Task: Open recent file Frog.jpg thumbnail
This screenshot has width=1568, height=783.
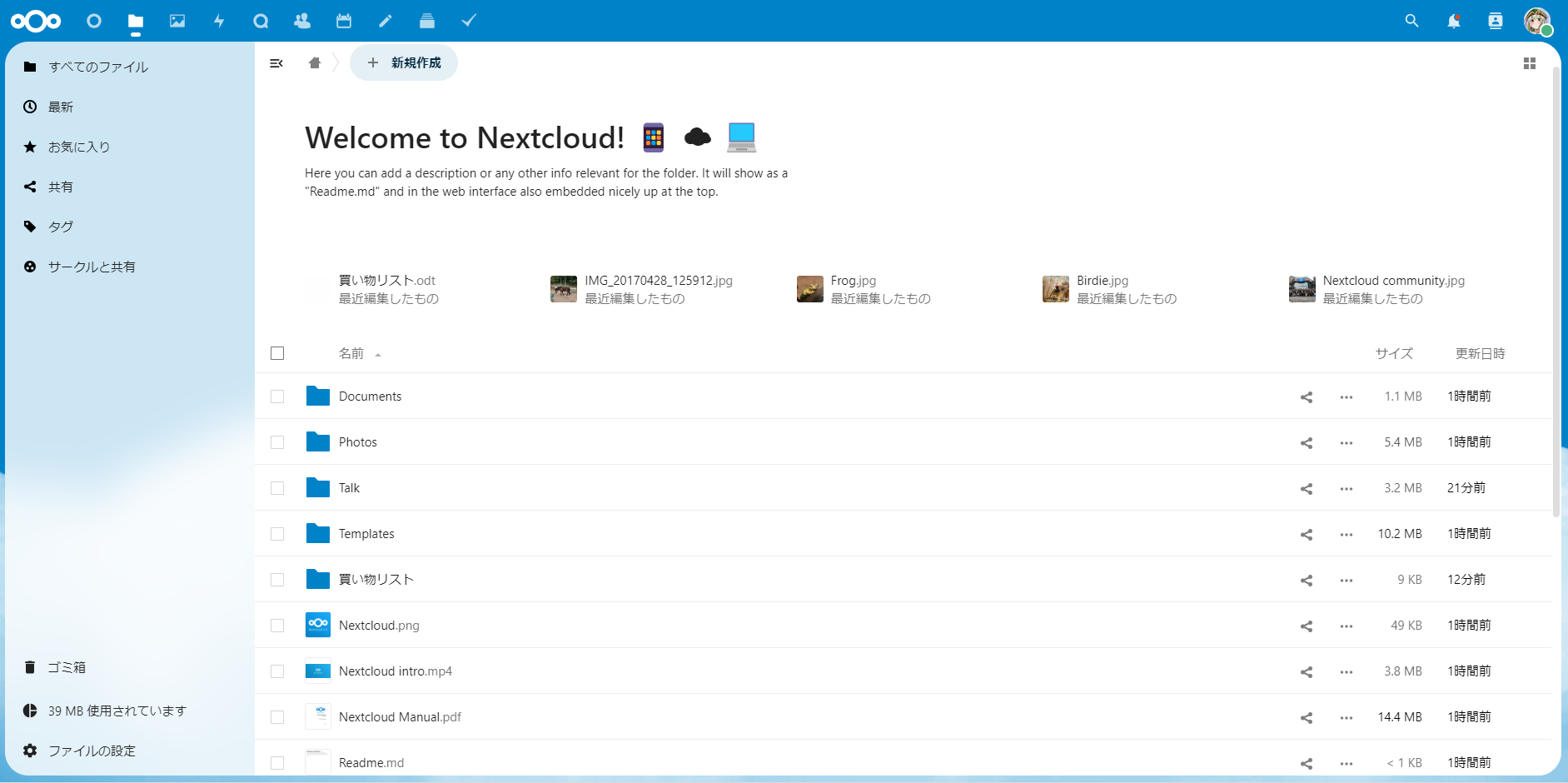Action: [x=810, y=289]
